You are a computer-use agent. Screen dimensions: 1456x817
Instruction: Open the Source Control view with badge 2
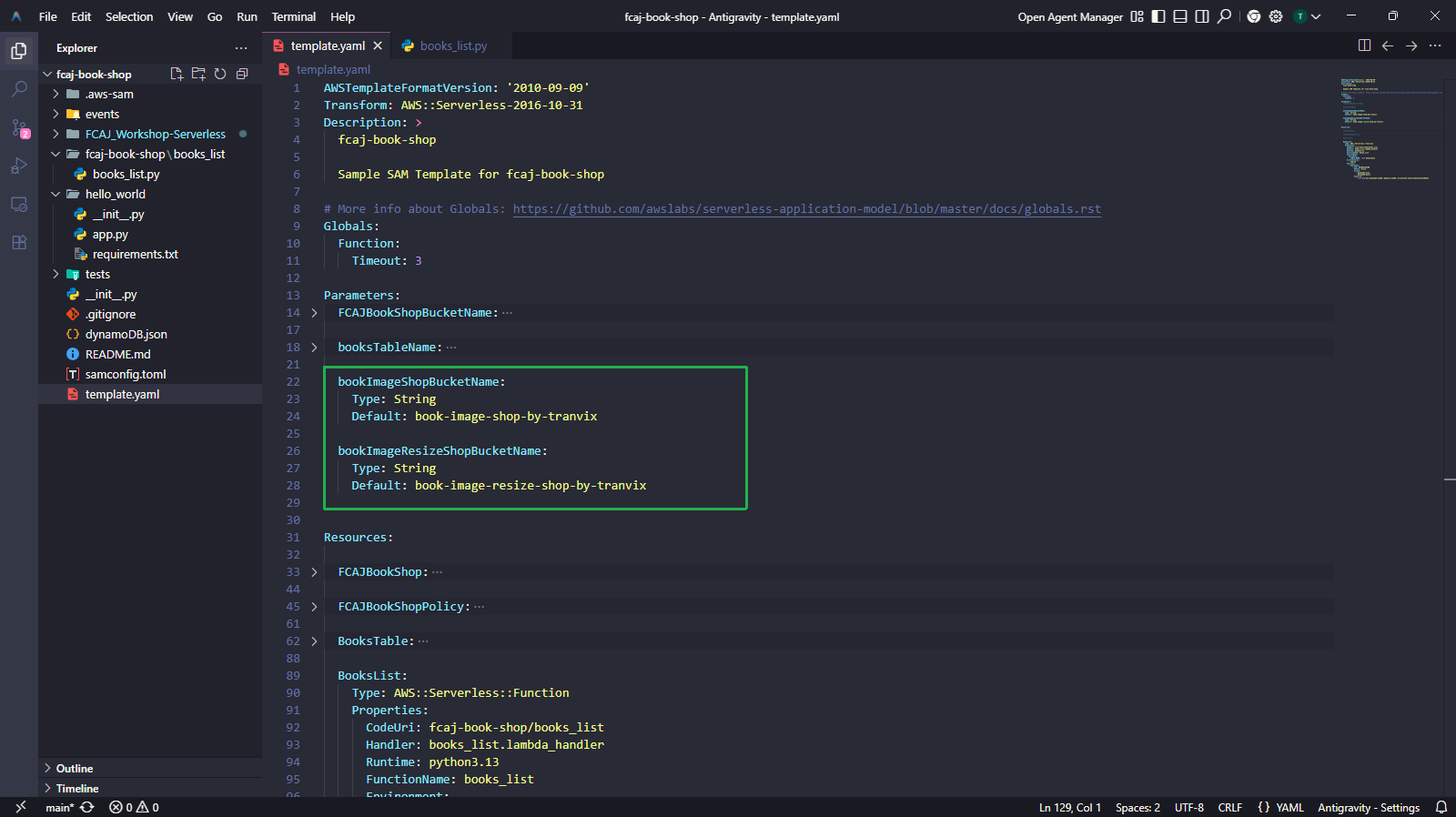coord(18,127)
